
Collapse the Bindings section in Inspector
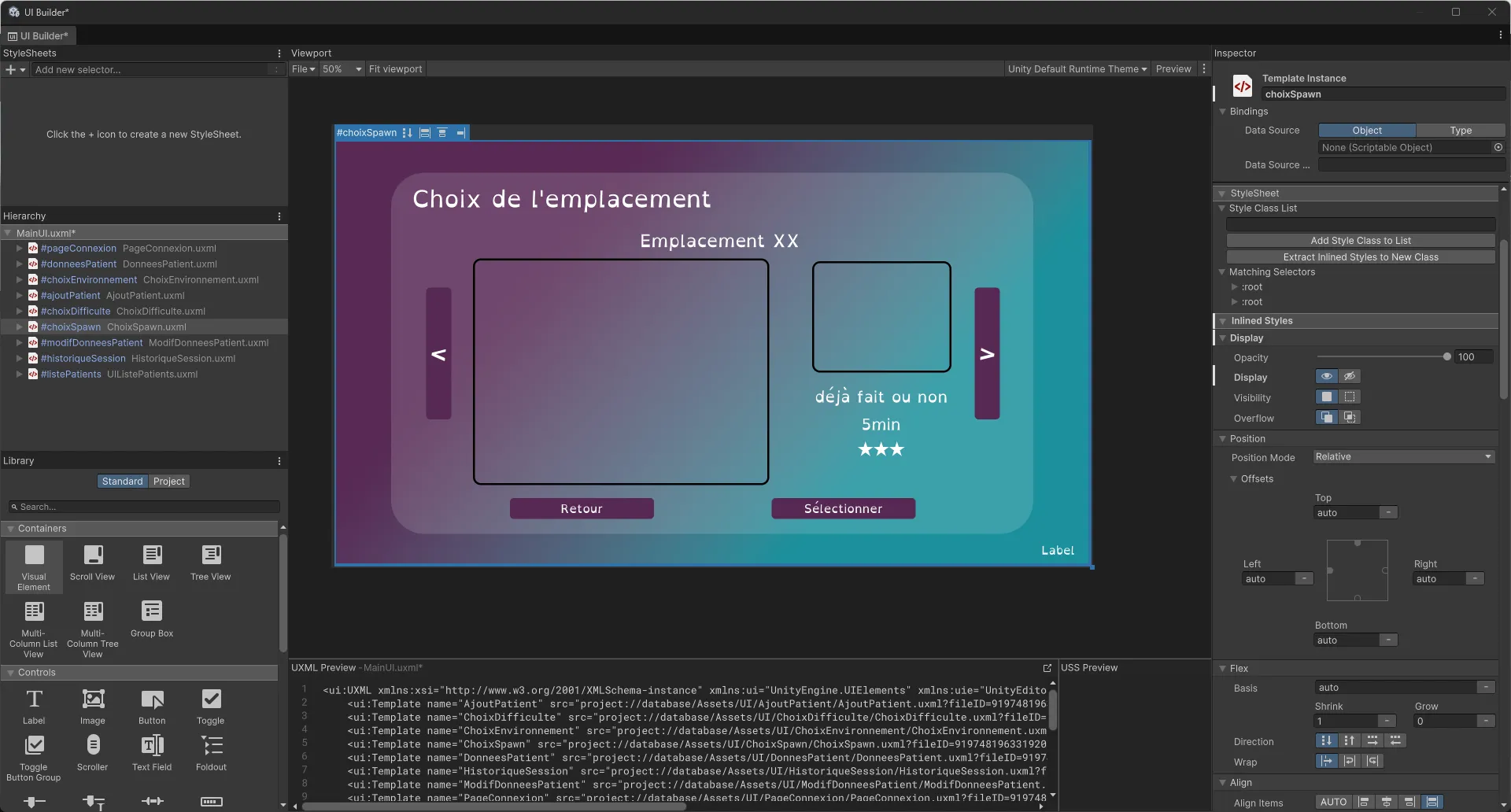coord(1223,112)
